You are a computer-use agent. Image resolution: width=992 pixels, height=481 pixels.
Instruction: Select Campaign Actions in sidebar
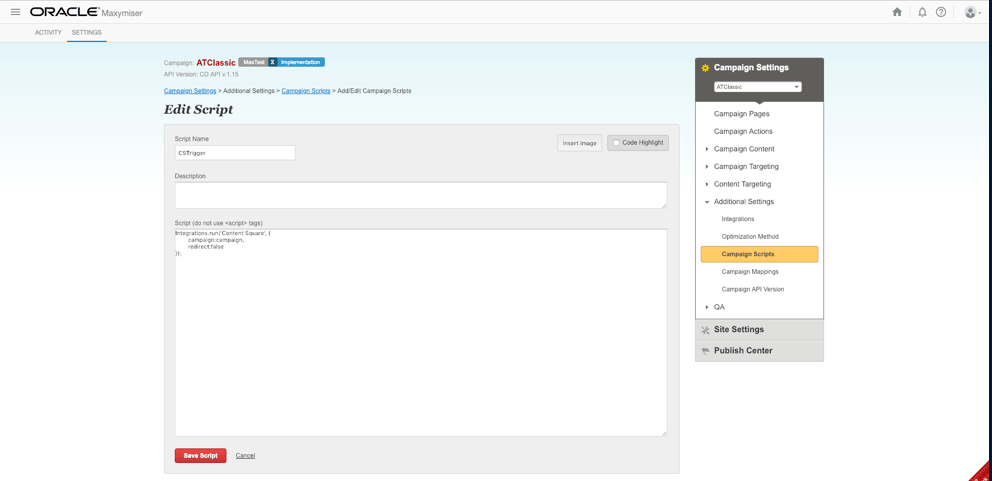coord(743,132)
